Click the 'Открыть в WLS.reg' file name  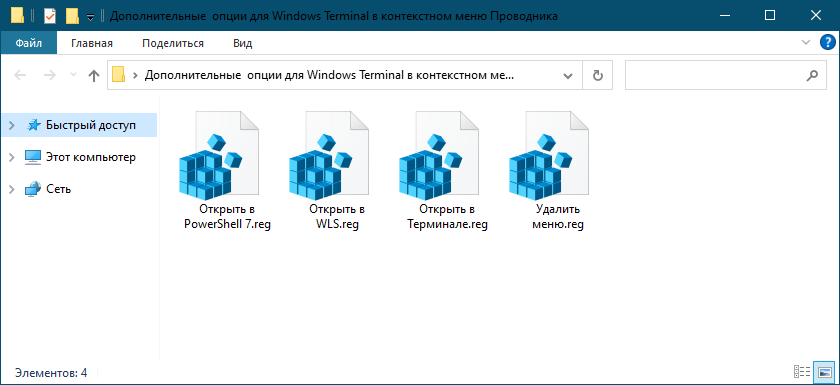(337, 217)
